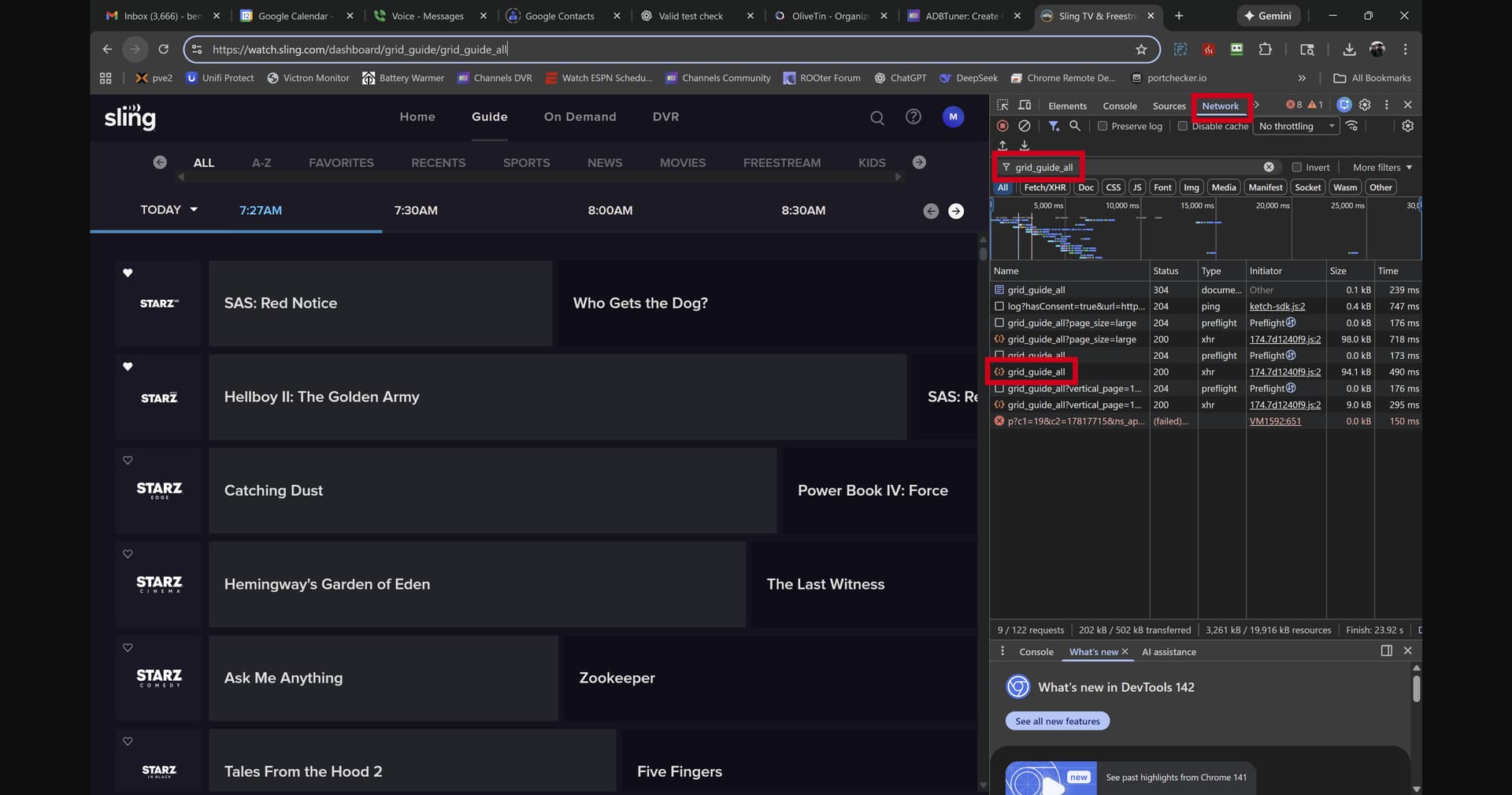
Task: Click export HAR download arrow icon
Action: click(x=1025, y=146)
